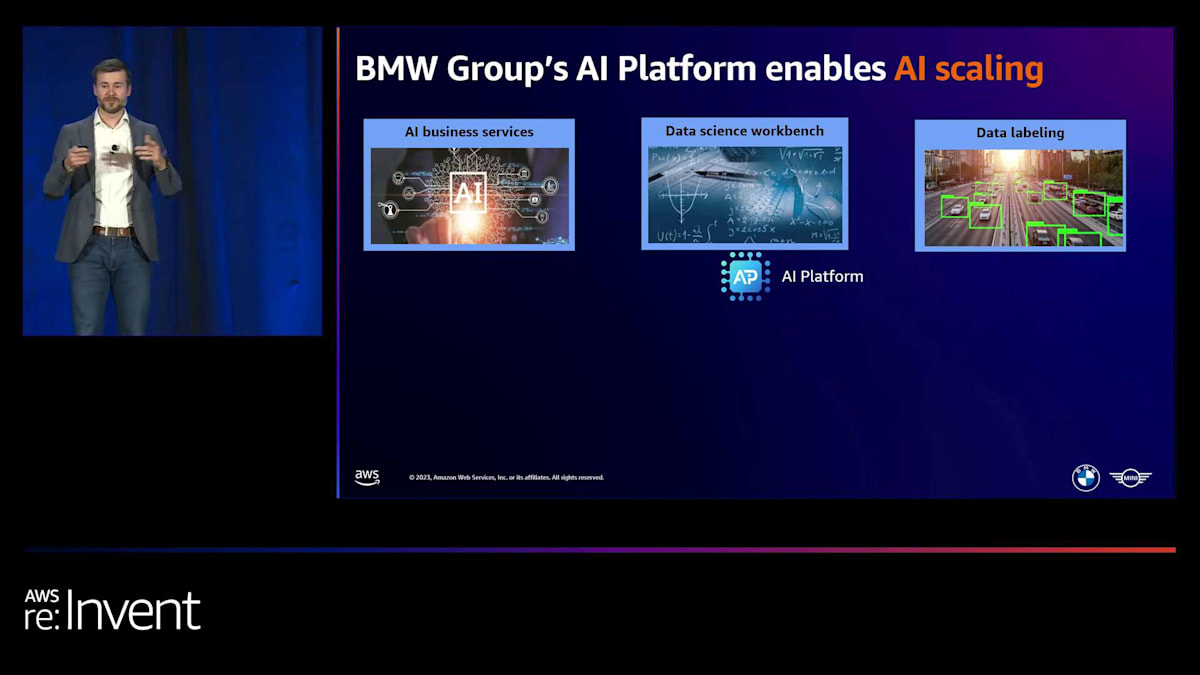Screen dimensions: 1200x675
Task: Click the speaker video feed
Action: pyautogui.click(x=172, y=181)
